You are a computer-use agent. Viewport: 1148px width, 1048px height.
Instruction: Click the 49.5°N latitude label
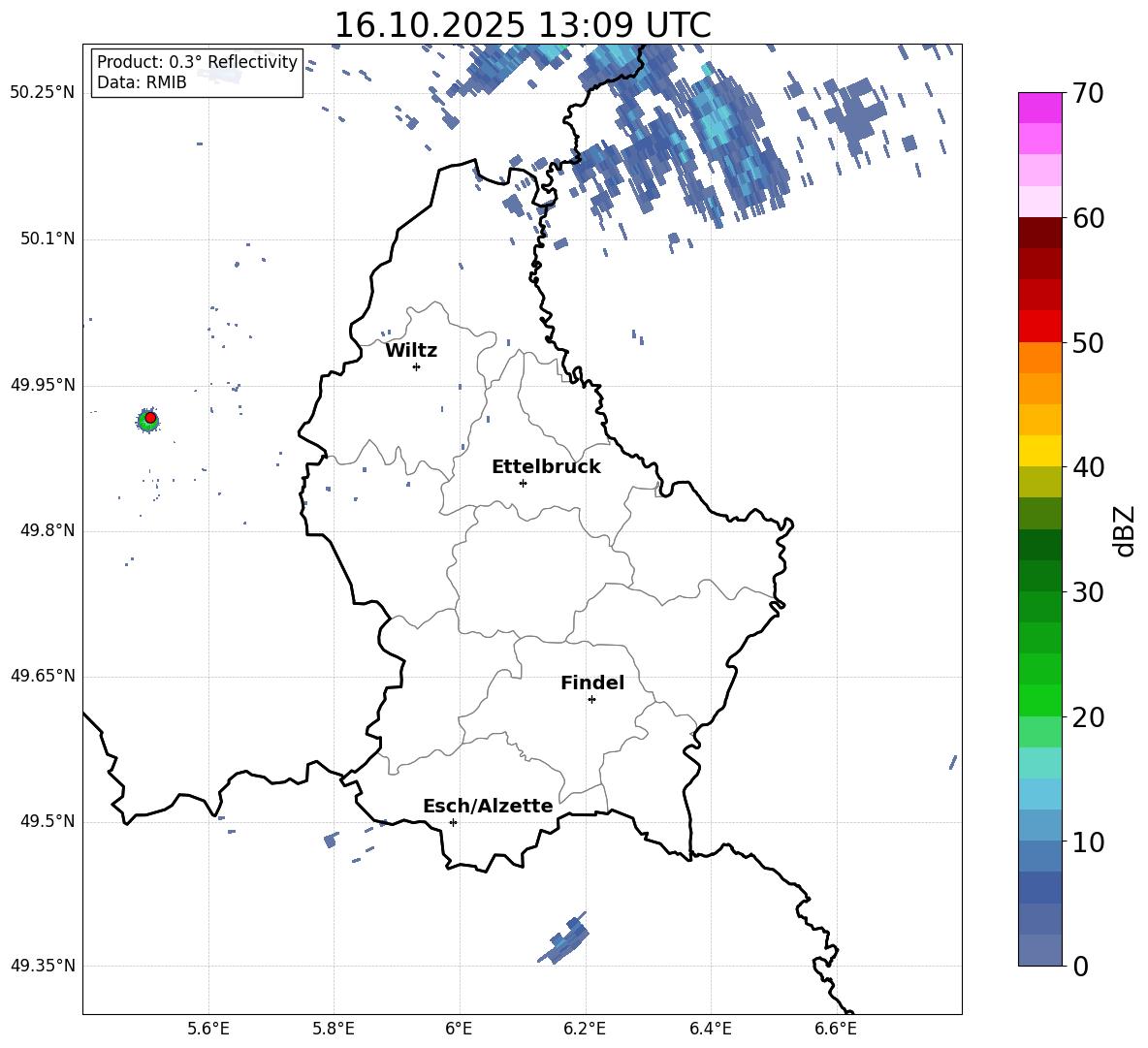48,821
